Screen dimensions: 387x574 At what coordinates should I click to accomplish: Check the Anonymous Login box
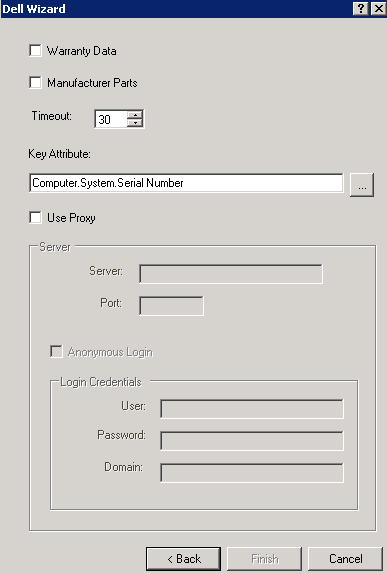[x=56, y=352]
